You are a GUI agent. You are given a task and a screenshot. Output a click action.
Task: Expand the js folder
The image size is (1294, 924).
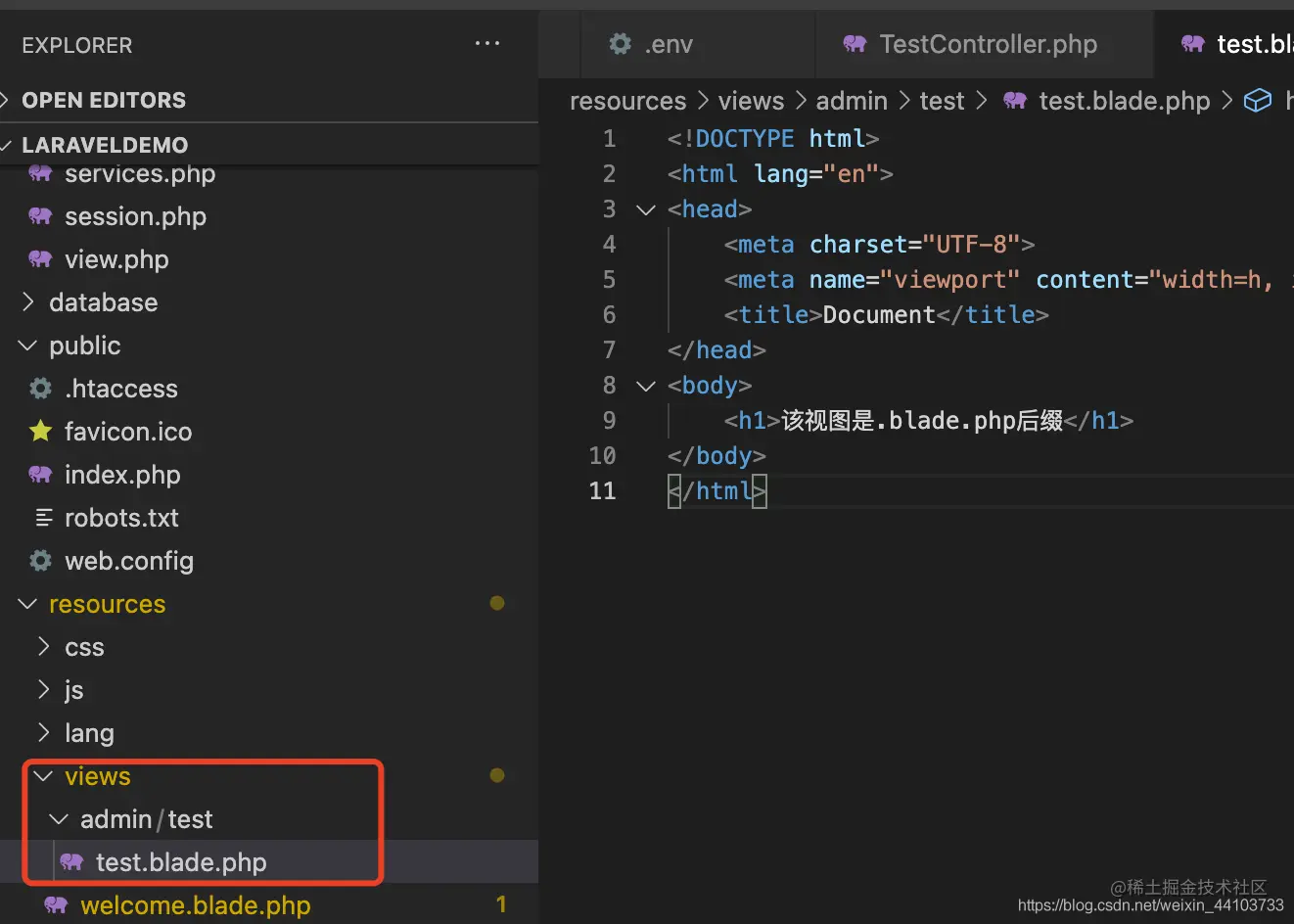[x=44, y=690]
